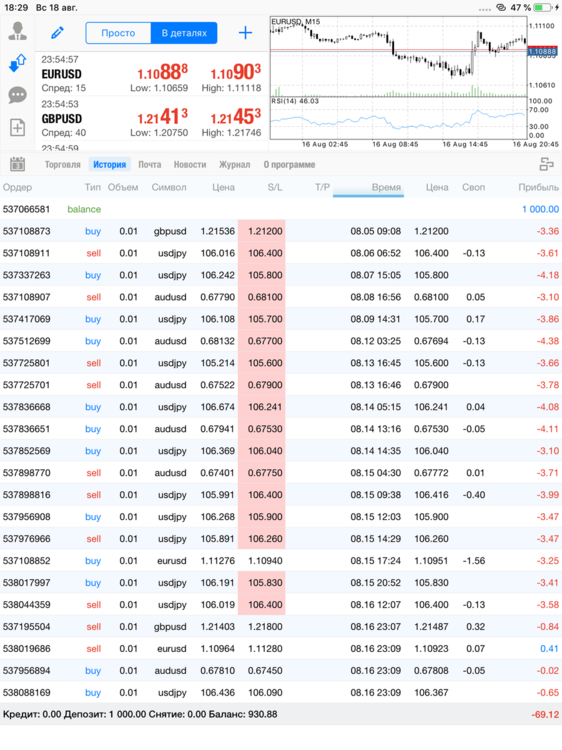562x750 pixels.
Task: Select order 537836651 row
Action: [281, 429]
